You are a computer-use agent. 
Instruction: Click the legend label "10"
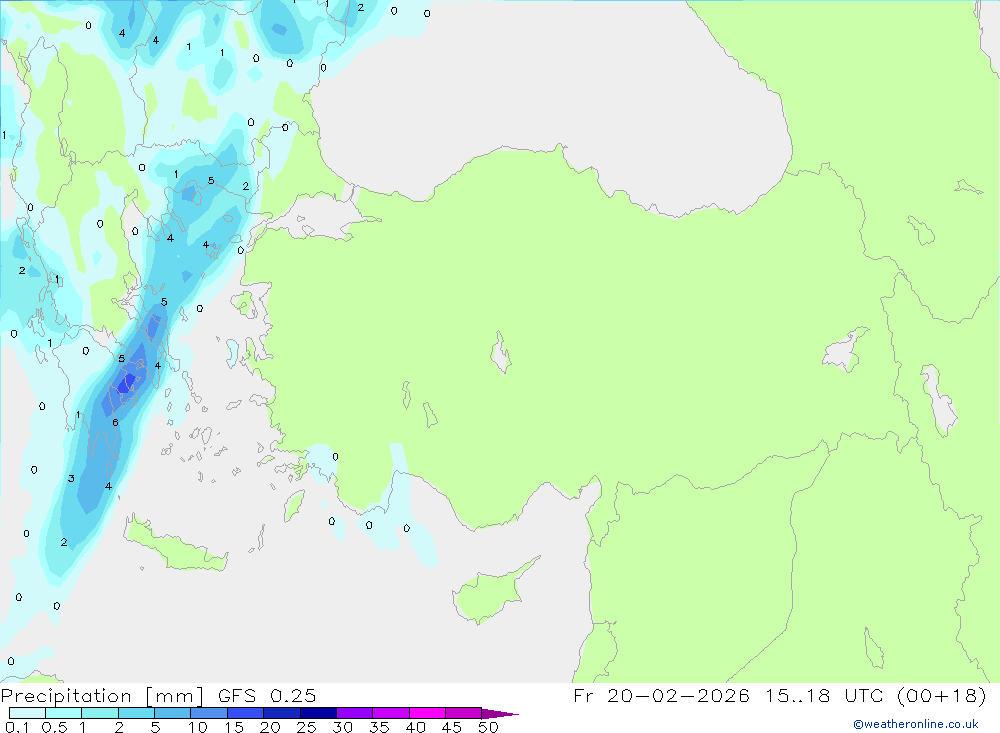click(x=198, y=727)
